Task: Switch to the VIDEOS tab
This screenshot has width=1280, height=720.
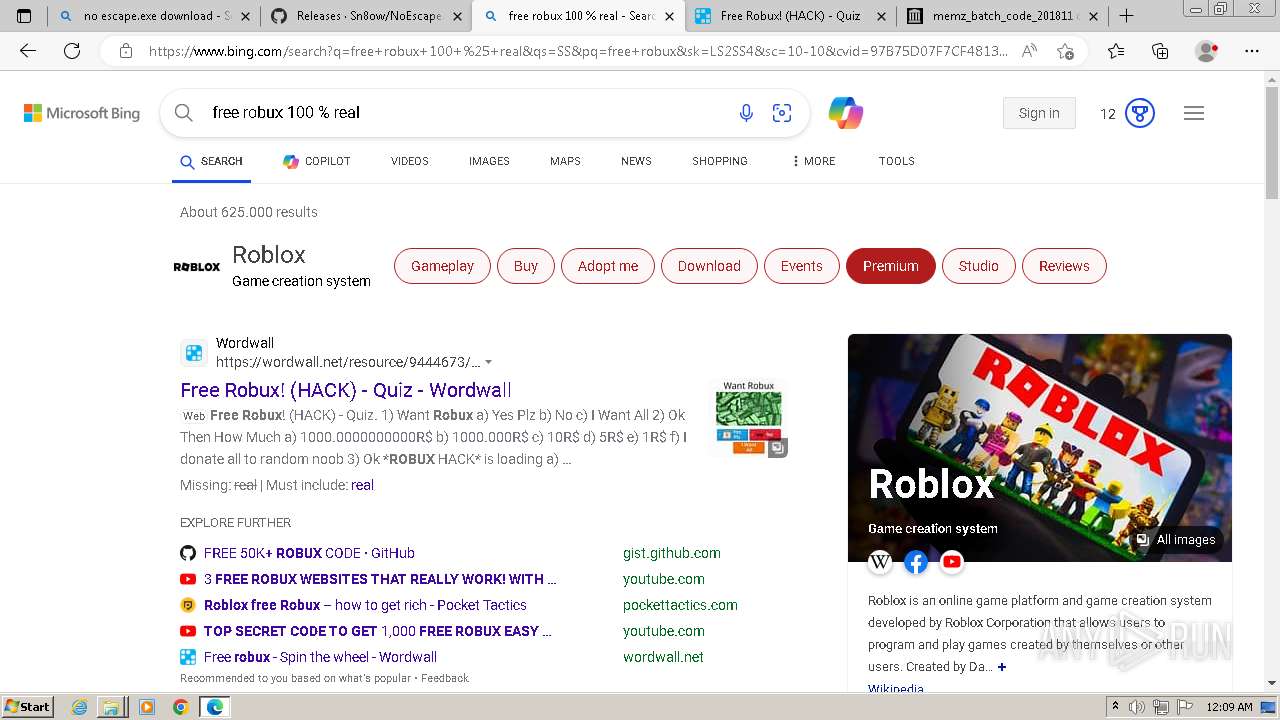Action: (x=410, y=161)
